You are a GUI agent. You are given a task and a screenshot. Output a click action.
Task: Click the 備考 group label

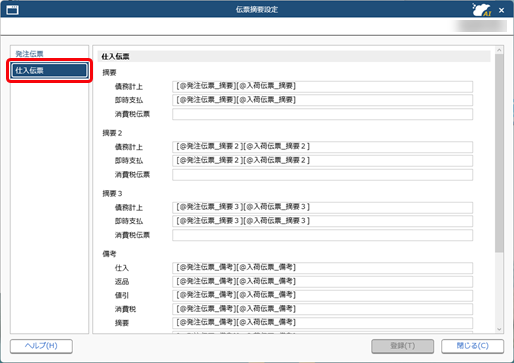click(109, 254)
